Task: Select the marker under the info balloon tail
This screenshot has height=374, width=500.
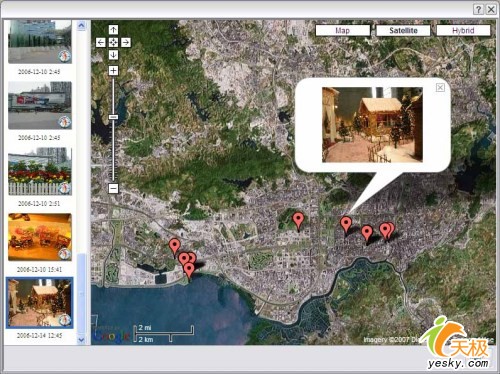Action: coord(346,224)
